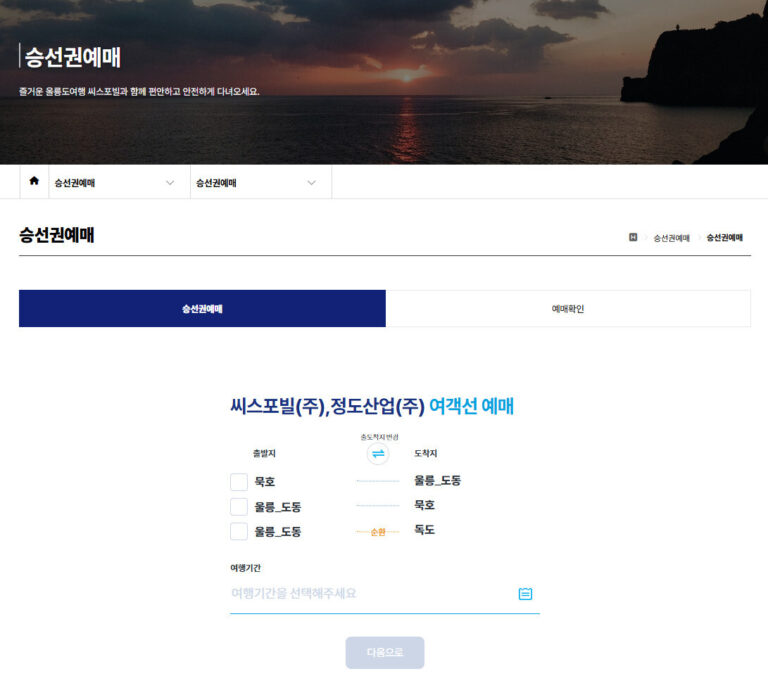Check the 울릉_도동 to 묵호 route checkbox
Screen dimensions: 768x695
click(239, 506)
